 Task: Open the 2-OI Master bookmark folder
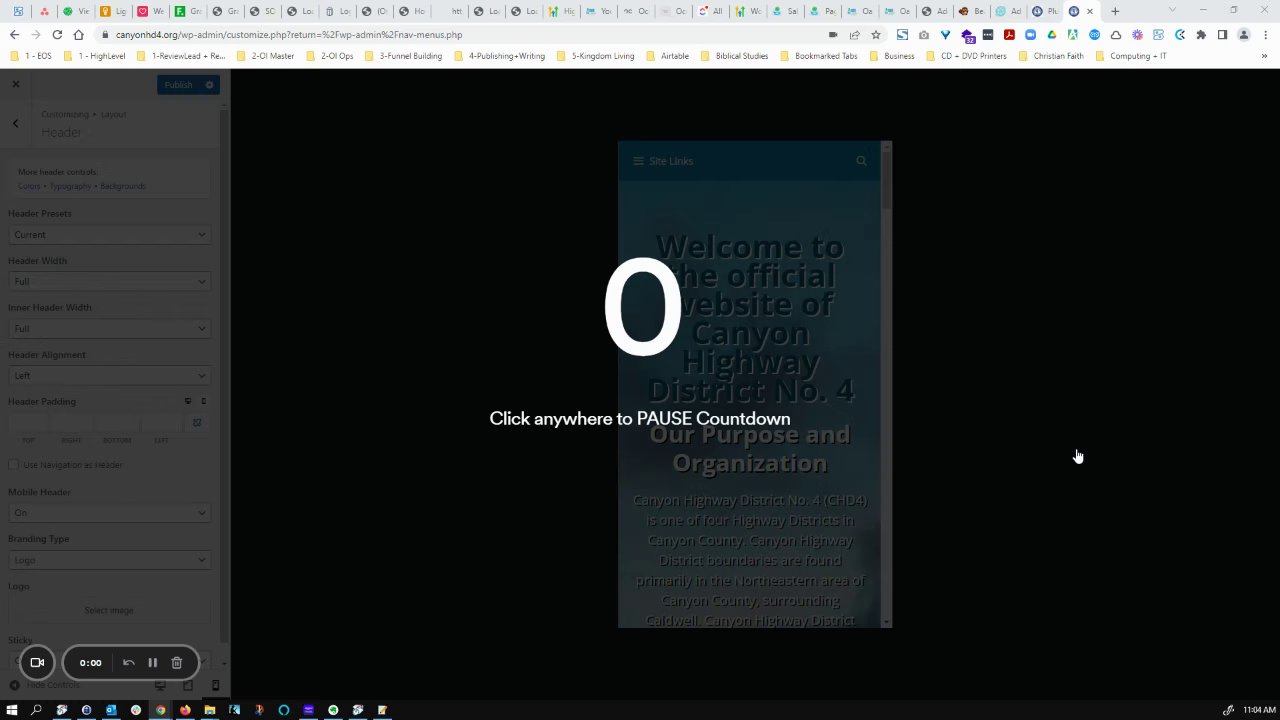pos(265,56)
